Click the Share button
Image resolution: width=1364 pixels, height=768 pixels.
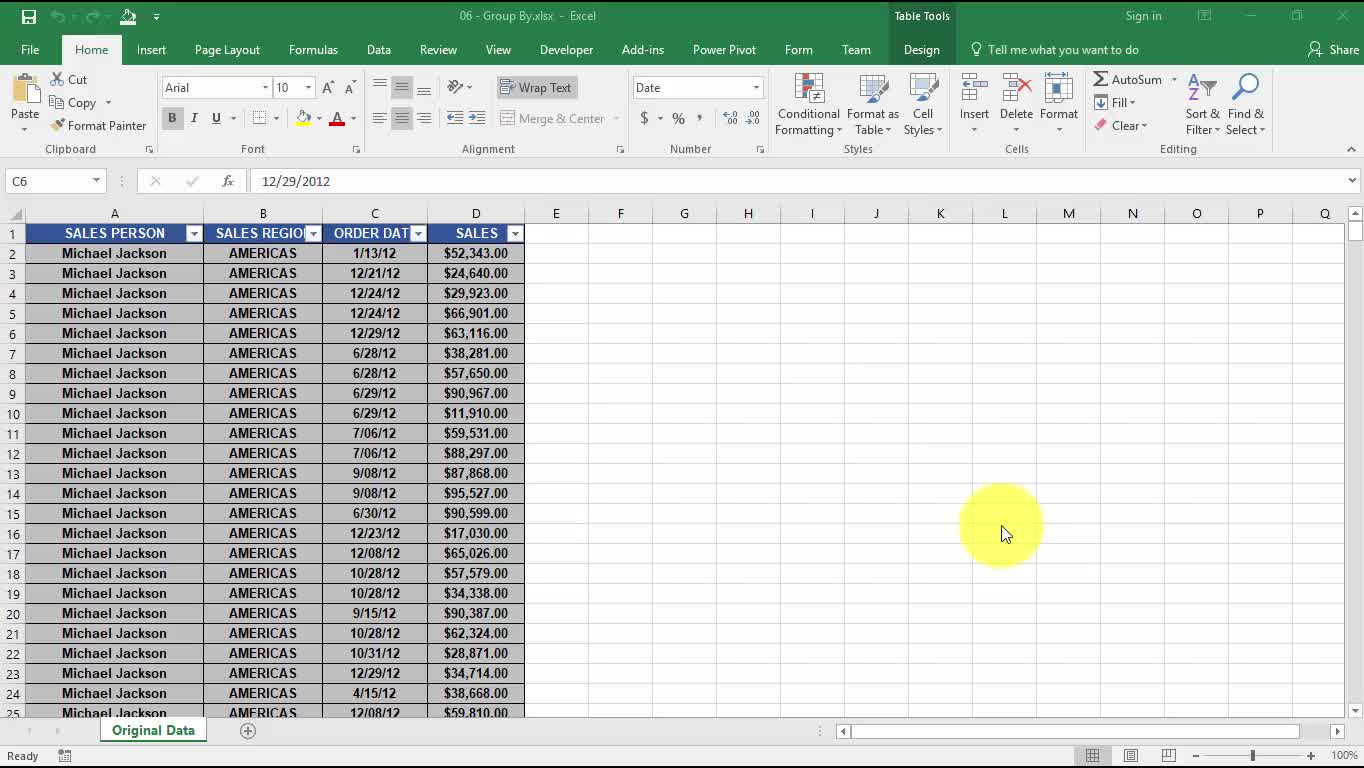coord(1333,50)
